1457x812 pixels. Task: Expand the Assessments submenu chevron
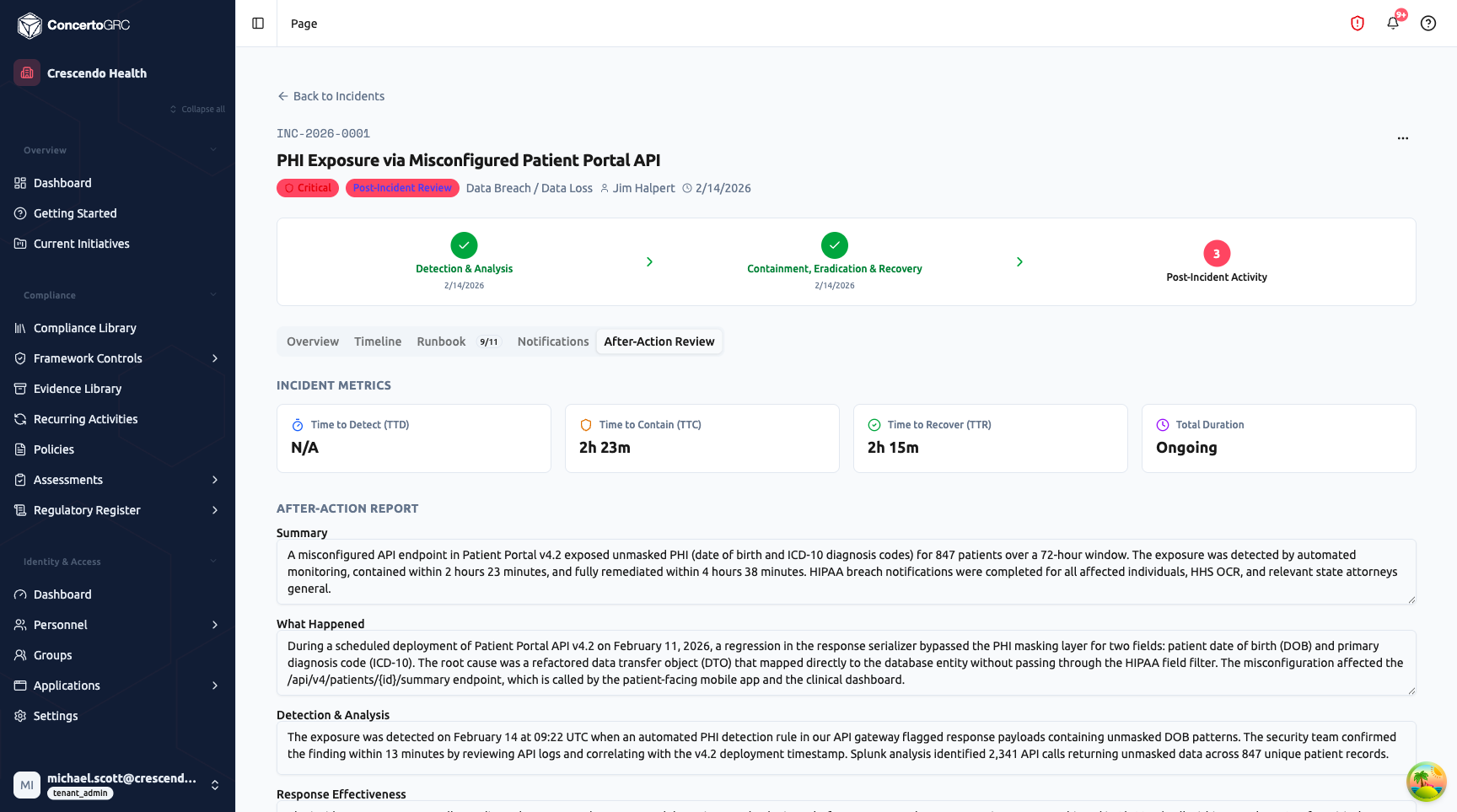click(x=215, y=480)
